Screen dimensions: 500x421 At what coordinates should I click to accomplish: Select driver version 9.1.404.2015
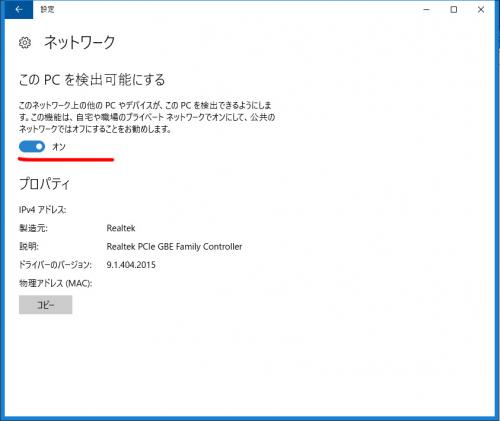(131, 265)
